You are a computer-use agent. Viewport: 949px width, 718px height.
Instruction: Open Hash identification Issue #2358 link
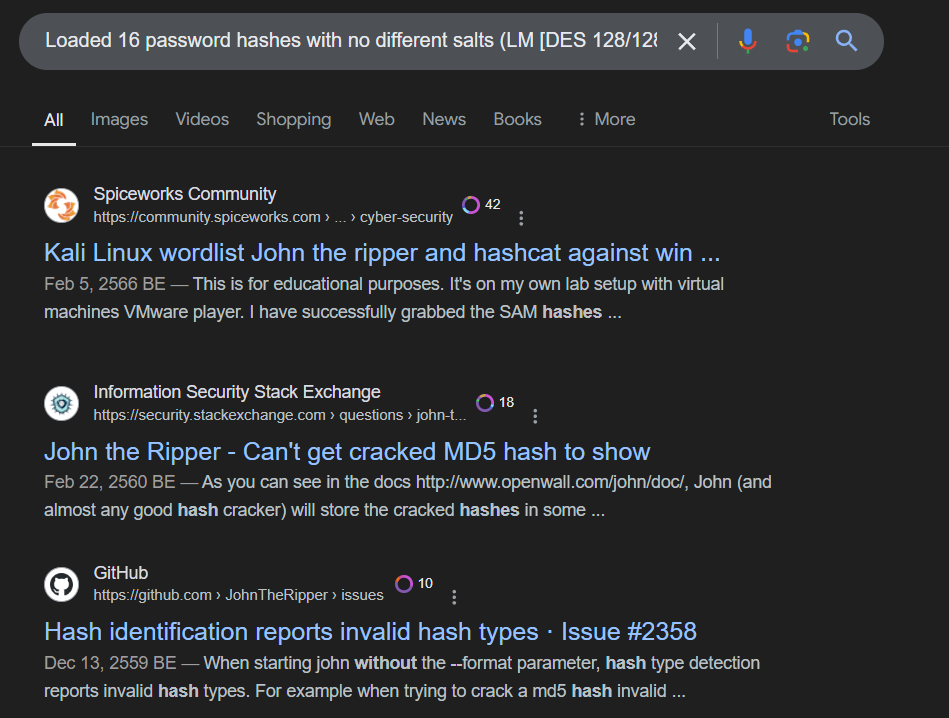click(370, 632)
